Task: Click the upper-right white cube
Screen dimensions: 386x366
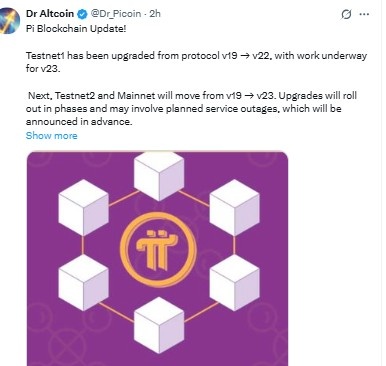Action: 234,207
